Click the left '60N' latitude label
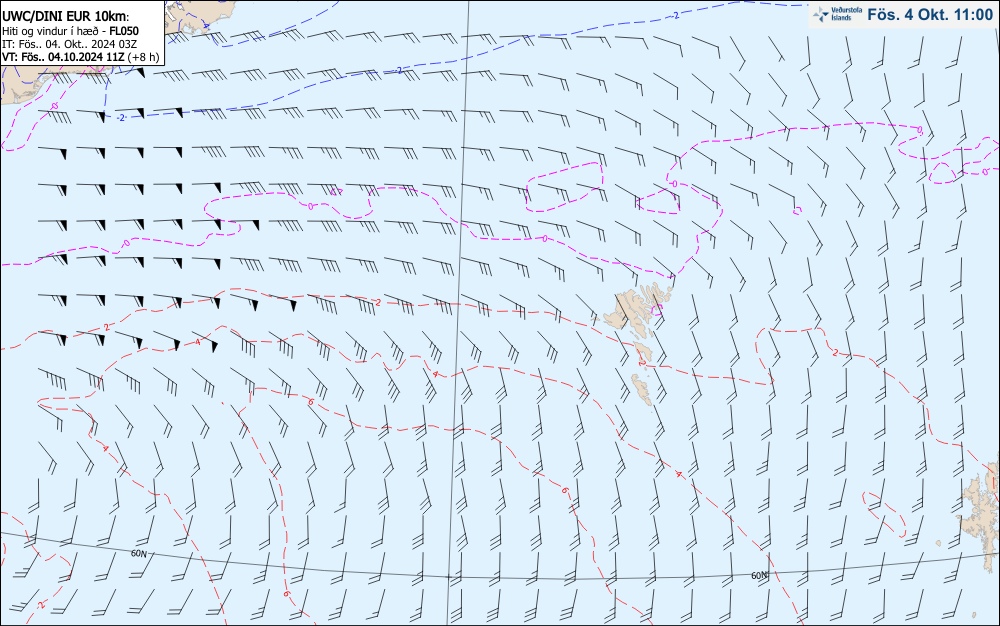The width and height of the screenshot is (1000, 626). 138,553
